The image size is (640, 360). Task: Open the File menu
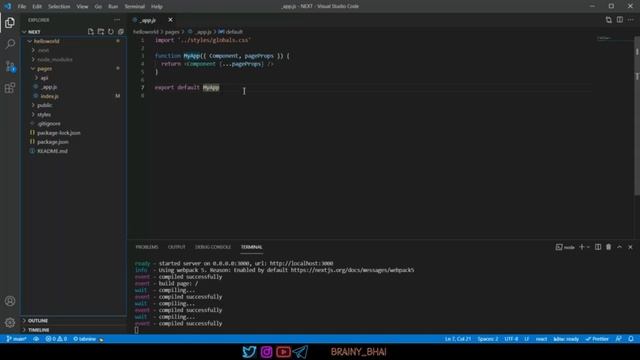[x=22, y=7]
